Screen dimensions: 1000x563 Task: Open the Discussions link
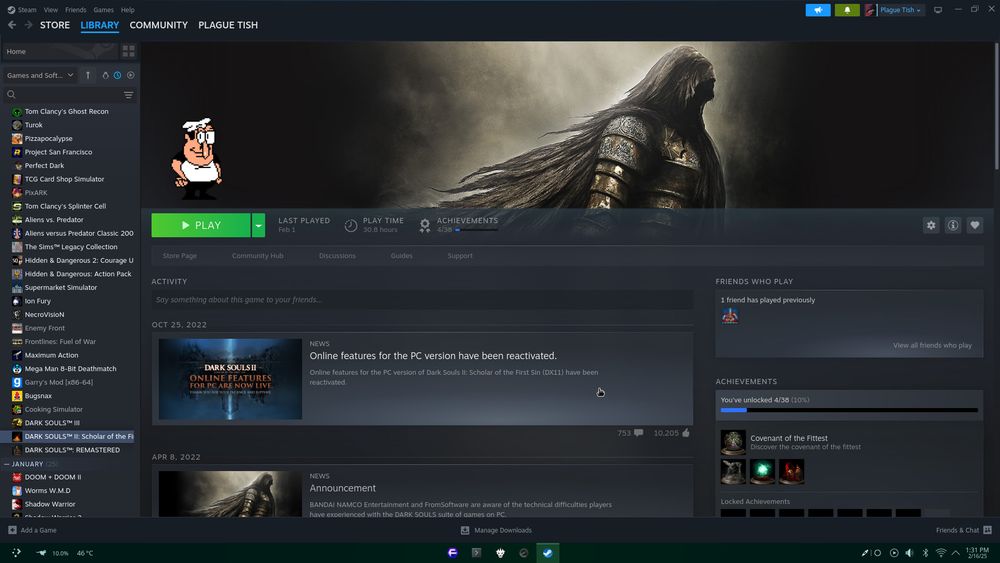[337, 256]
